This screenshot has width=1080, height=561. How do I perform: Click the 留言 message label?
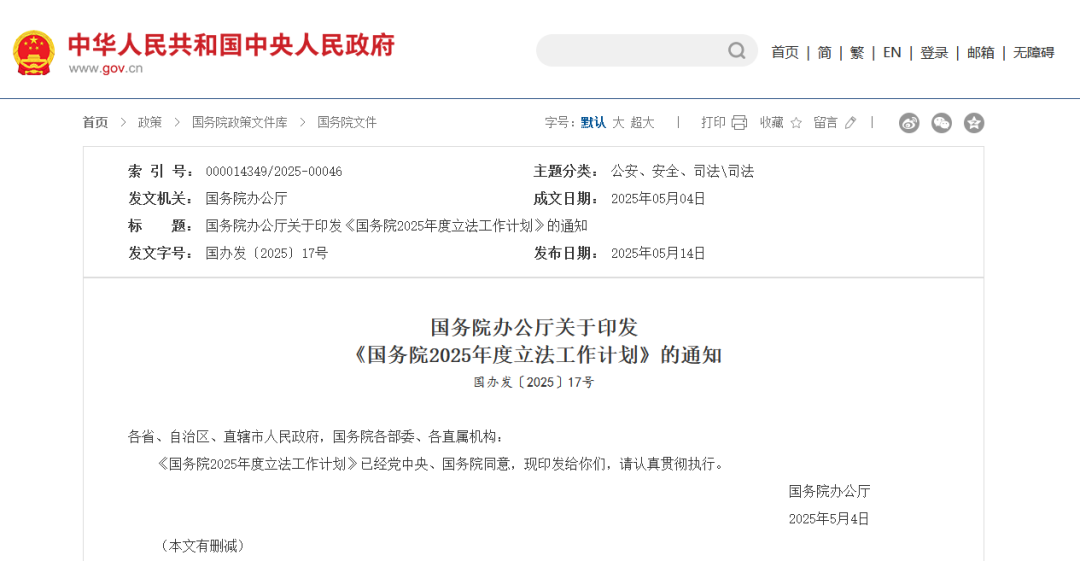(825, 122)
